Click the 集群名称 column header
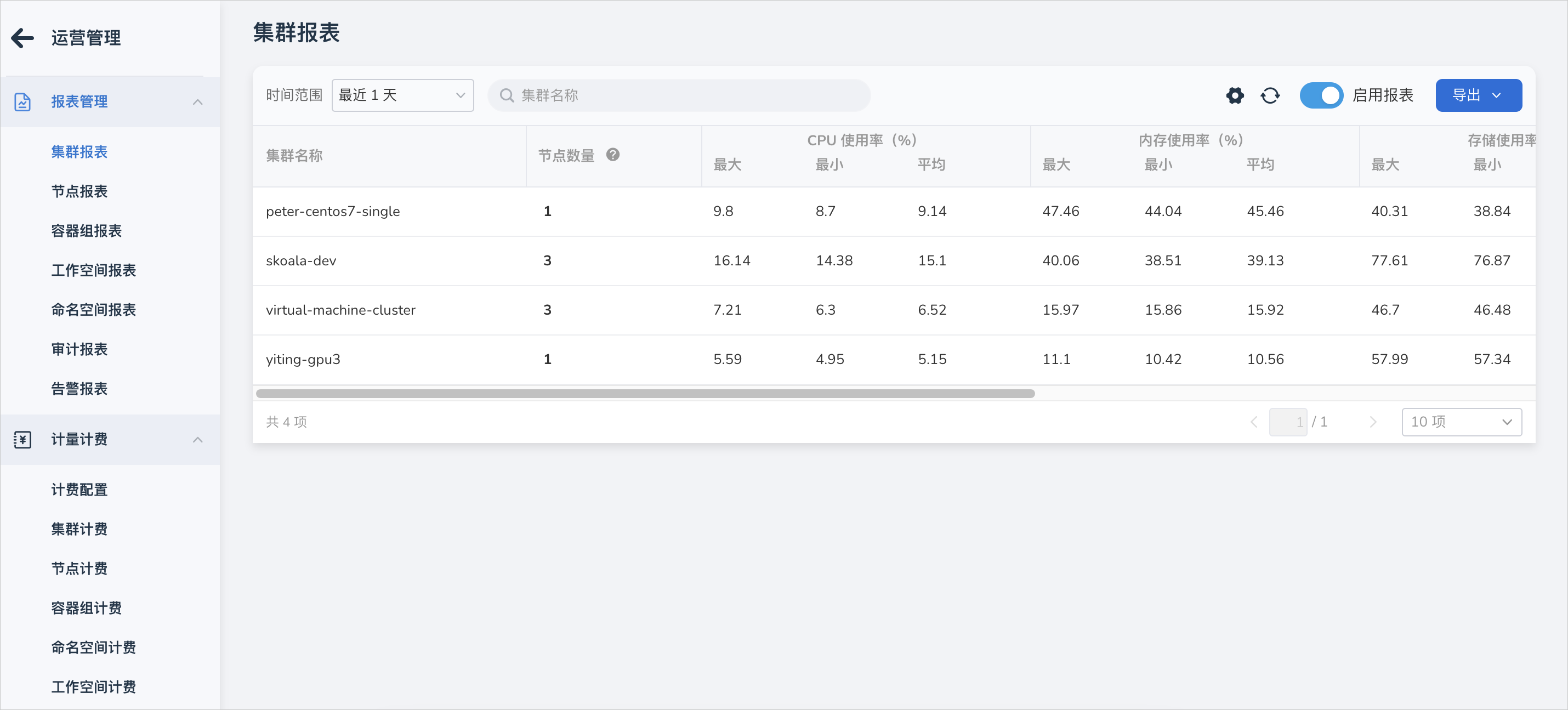This screenshot has width=1568, height=710. point(294,156)
